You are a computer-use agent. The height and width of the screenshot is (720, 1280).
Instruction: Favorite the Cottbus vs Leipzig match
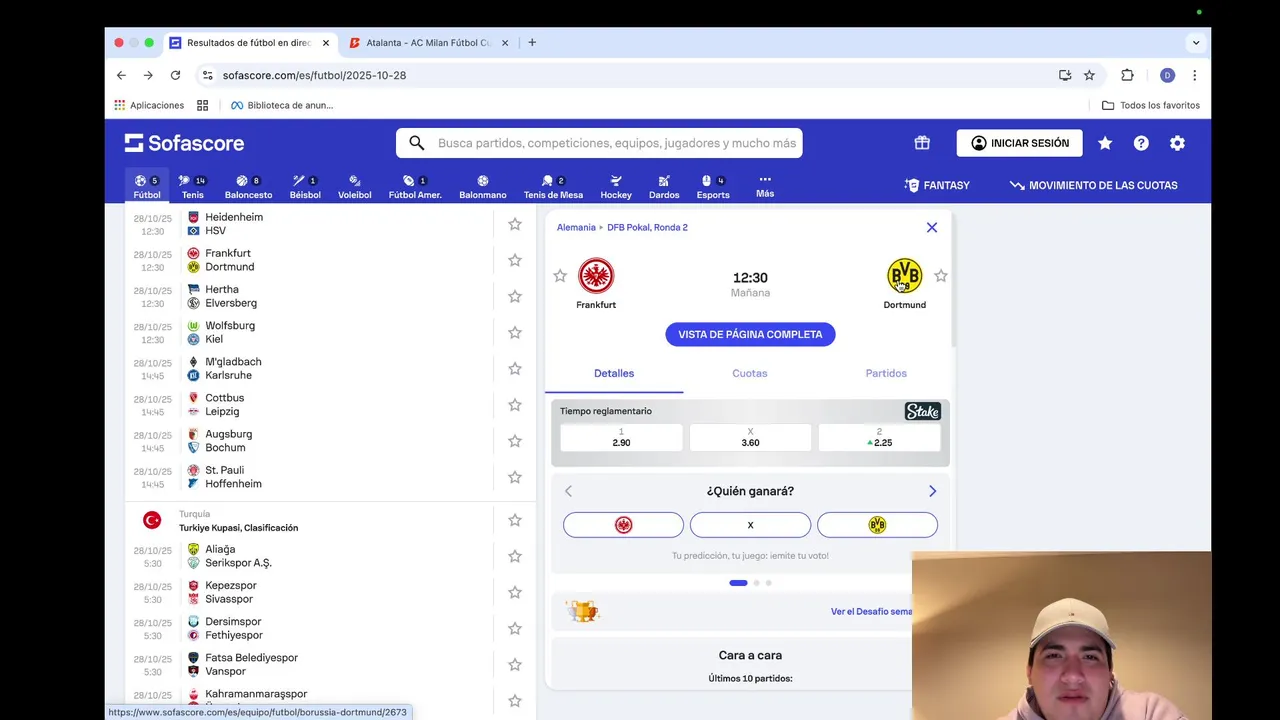pos(515,405)
